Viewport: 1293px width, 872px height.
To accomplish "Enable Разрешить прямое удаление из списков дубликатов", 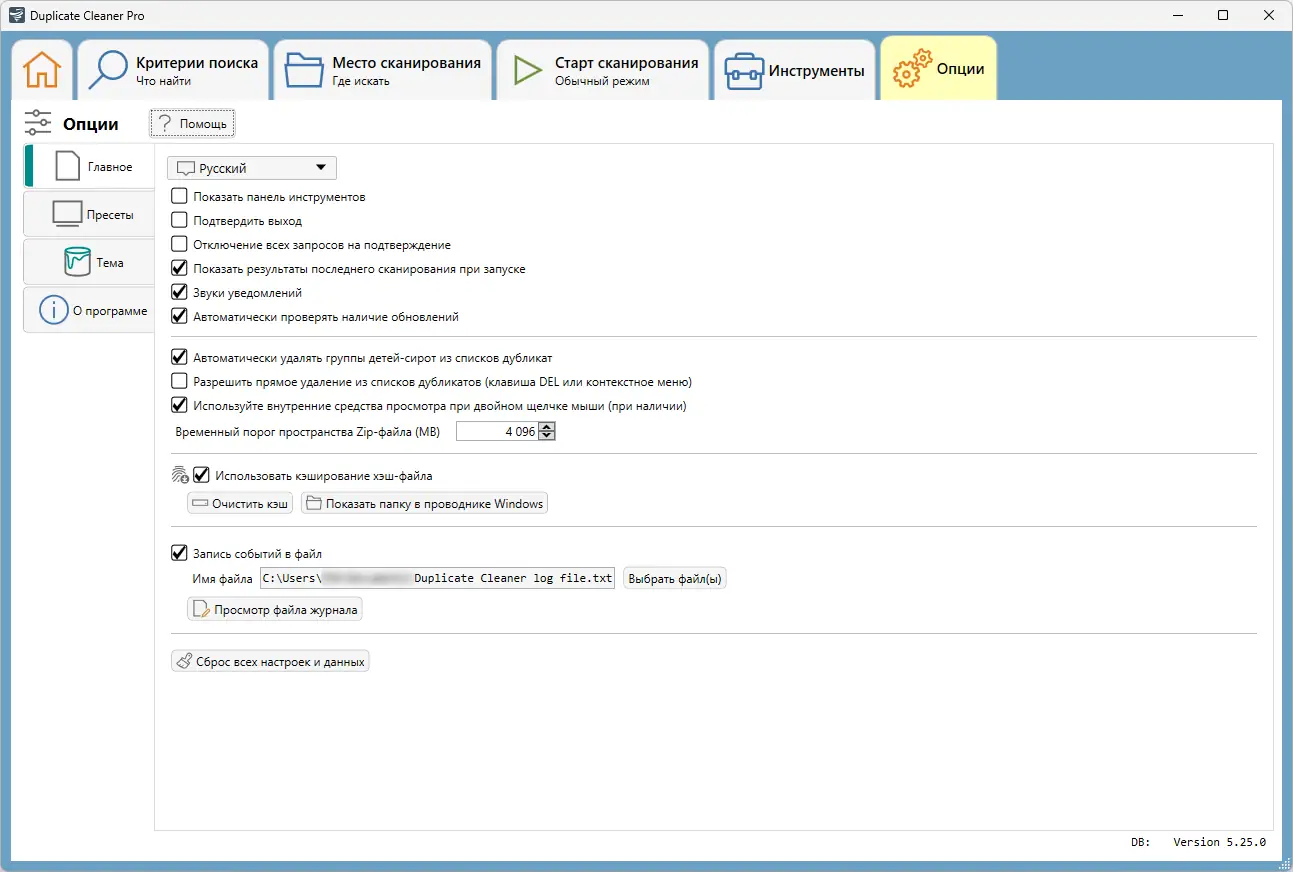I will click(x=179, y=381).
